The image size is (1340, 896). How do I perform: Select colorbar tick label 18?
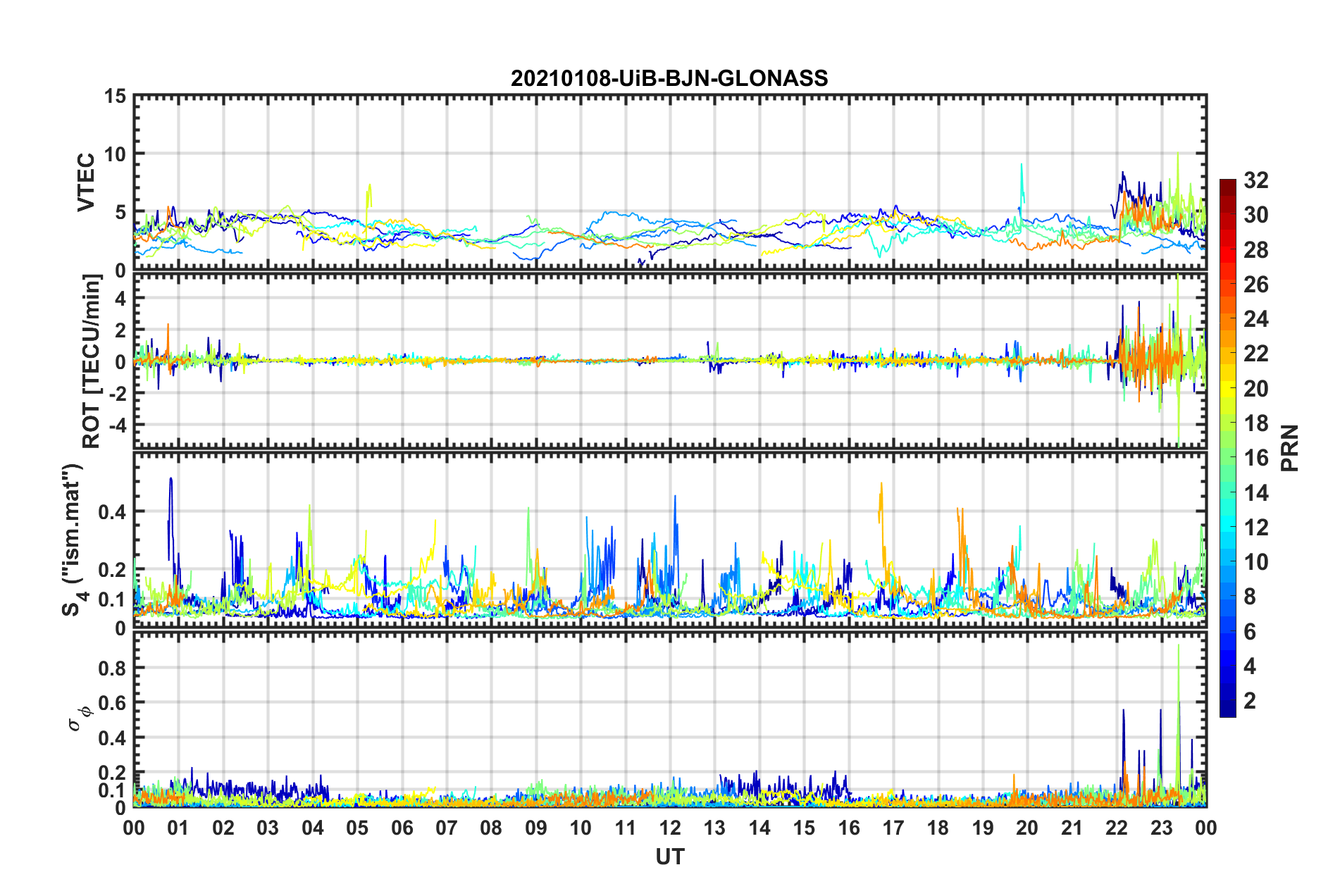(x=1256, y=423)
